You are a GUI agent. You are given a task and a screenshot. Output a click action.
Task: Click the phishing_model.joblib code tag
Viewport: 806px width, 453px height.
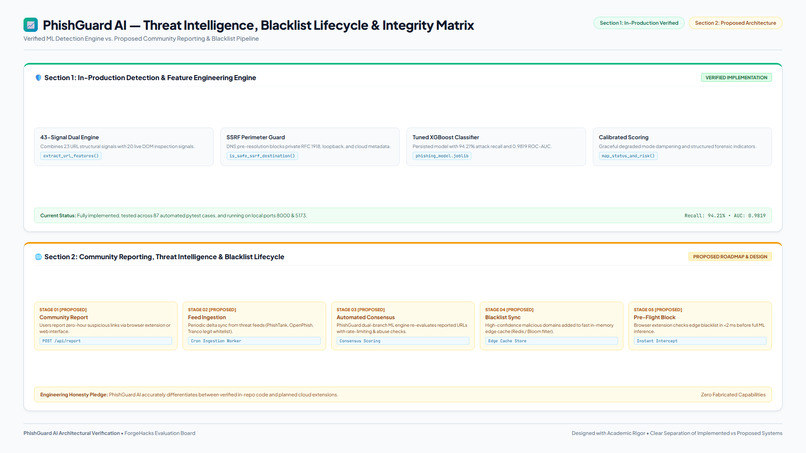click(x=442, y=156)
